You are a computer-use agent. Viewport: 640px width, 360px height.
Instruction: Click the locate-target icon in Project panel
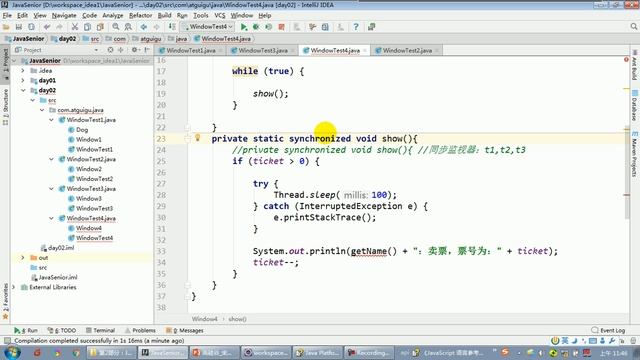(110, 50)
